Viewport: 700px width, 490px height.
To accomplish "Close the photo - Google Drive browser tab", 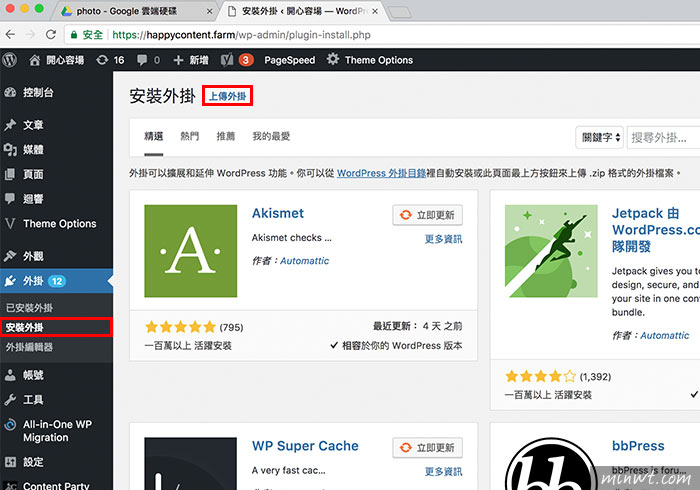I will [x=209, y=12].
